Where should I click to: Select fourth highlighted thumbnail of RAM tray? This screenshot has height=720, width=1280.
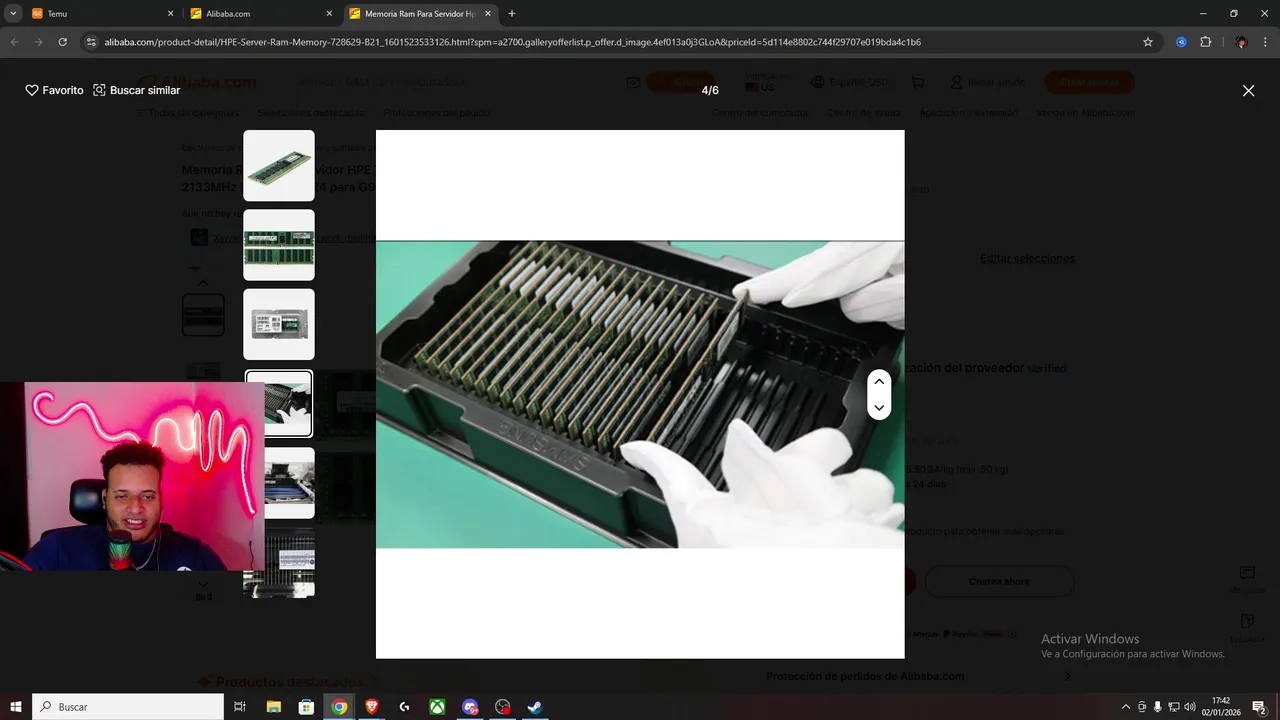(279, 403)
